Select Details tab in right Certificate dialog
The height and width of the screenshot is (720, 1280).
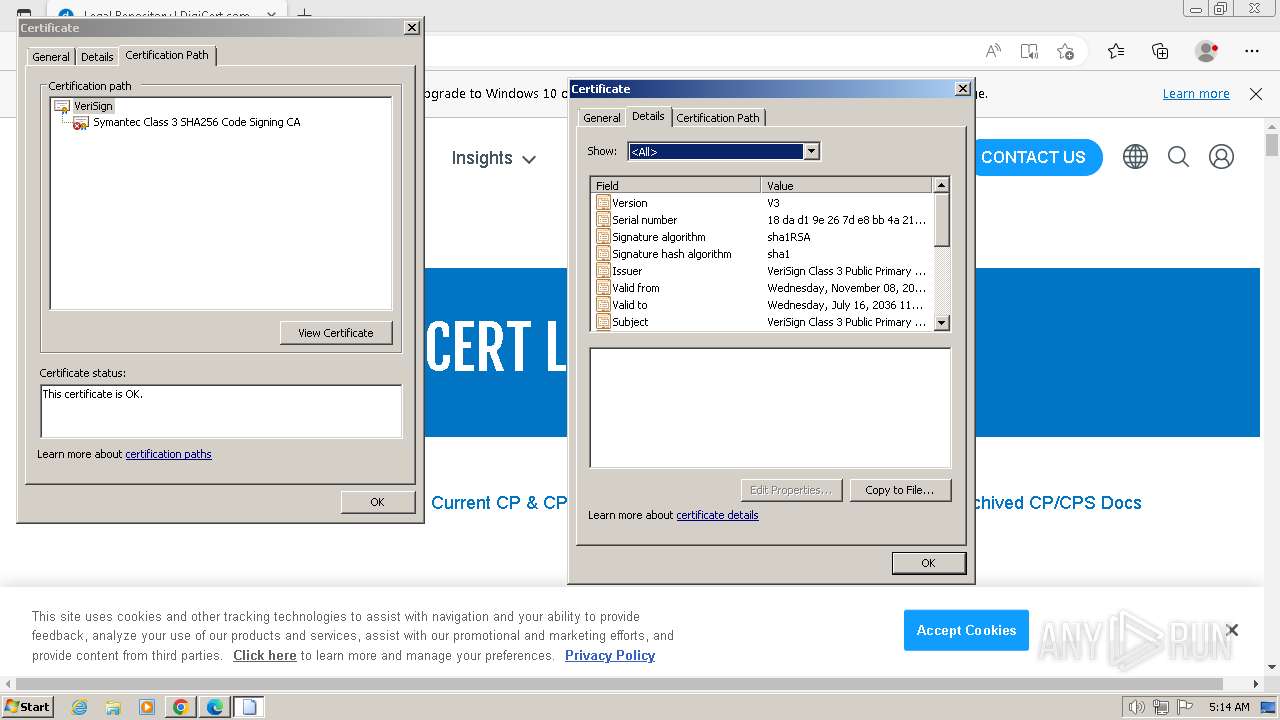[x=648, y=116]
